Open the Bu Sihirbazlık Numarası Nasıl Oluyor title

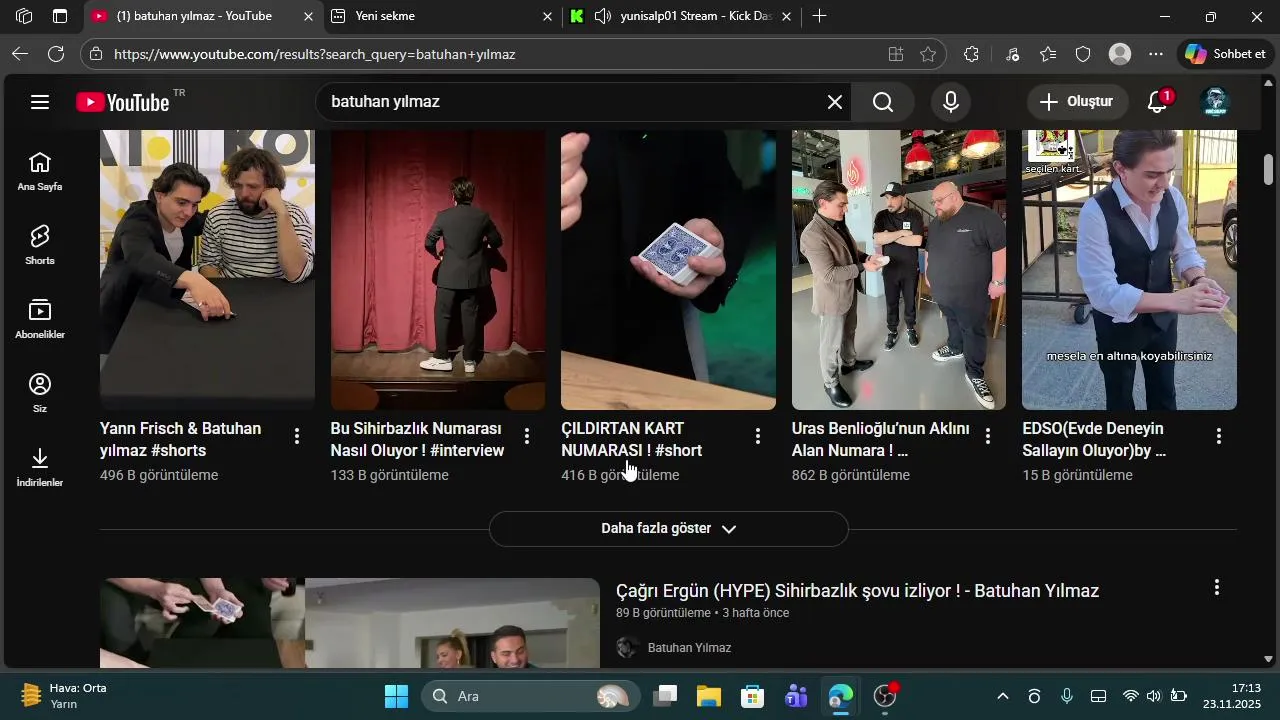(x=417, y=439)
